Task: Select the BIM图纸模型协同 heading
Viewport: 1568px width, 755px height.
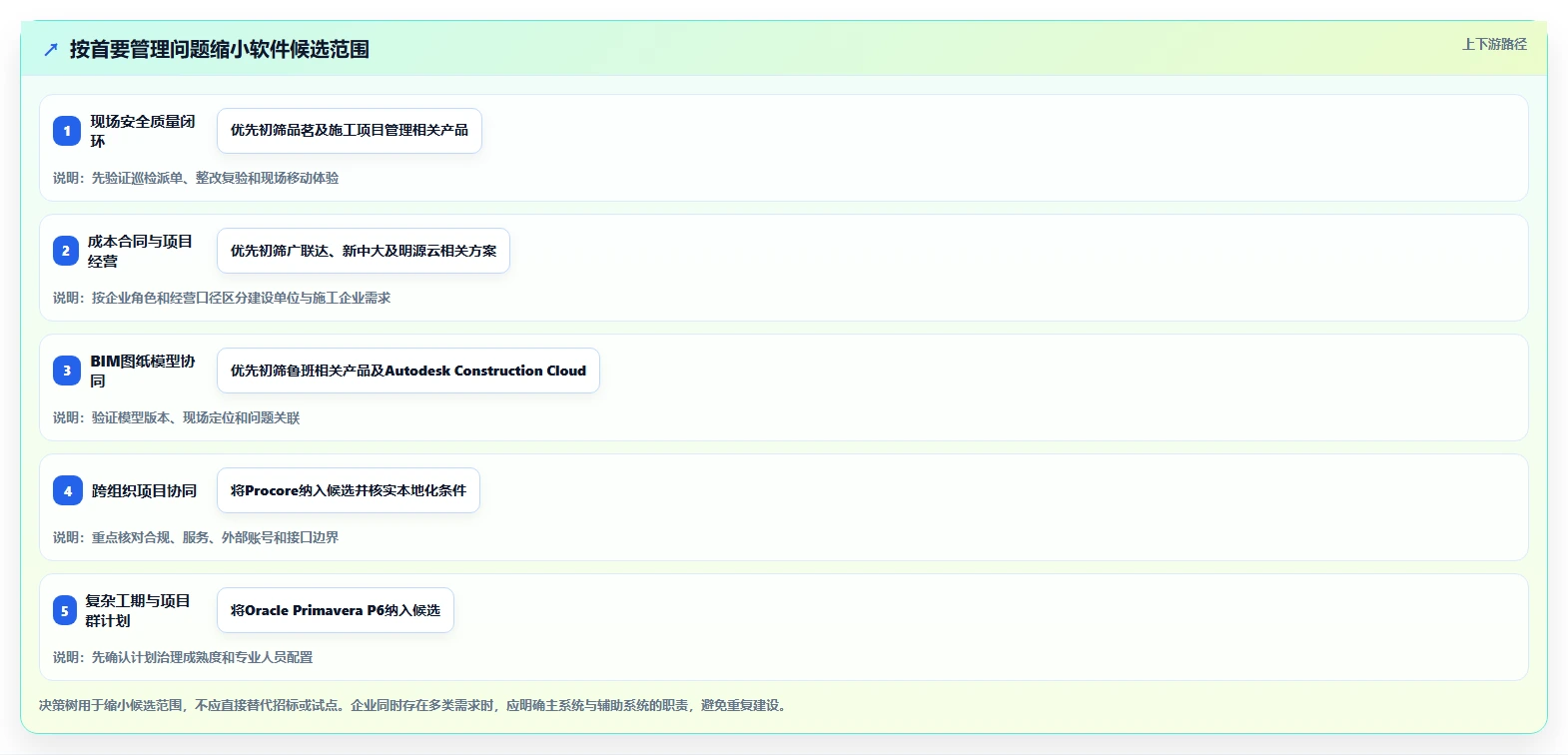Action: (143, 371)
